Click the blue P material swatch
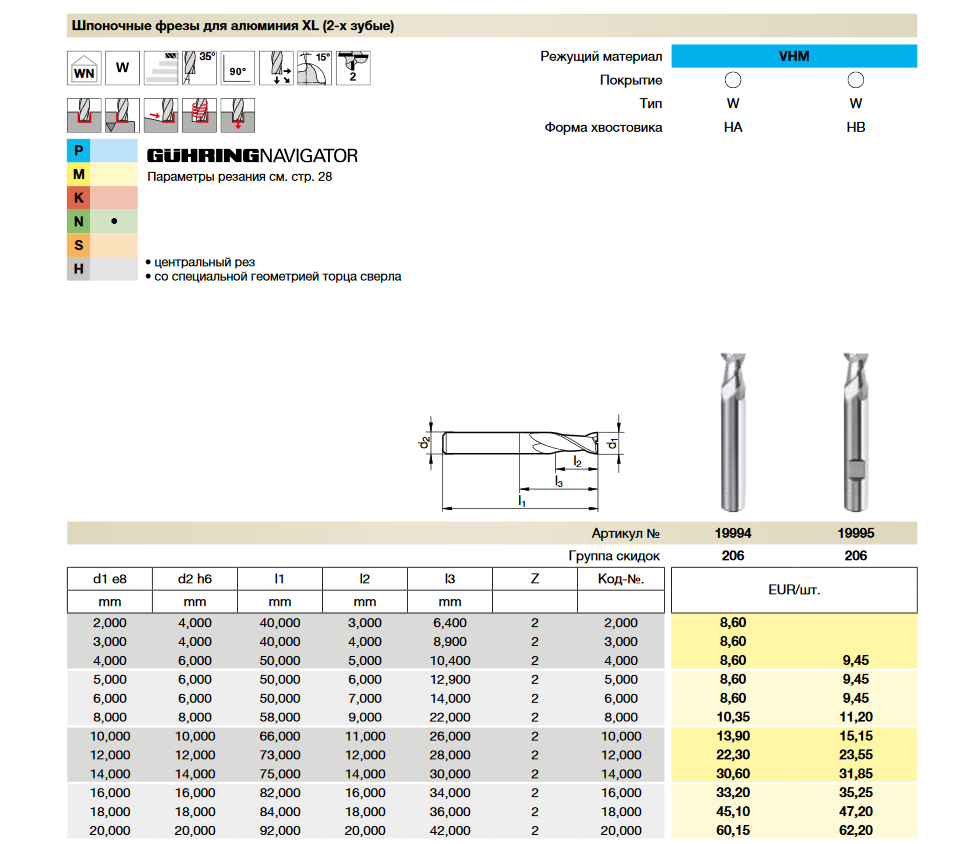 [x=79, y=152]
